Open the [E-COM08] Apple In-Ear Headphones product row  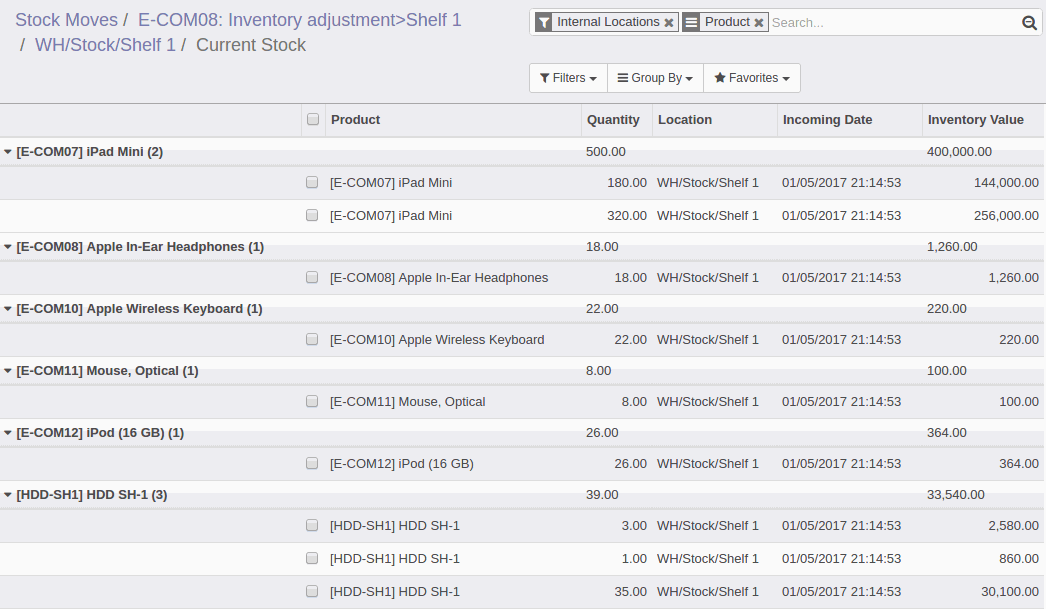439,278
